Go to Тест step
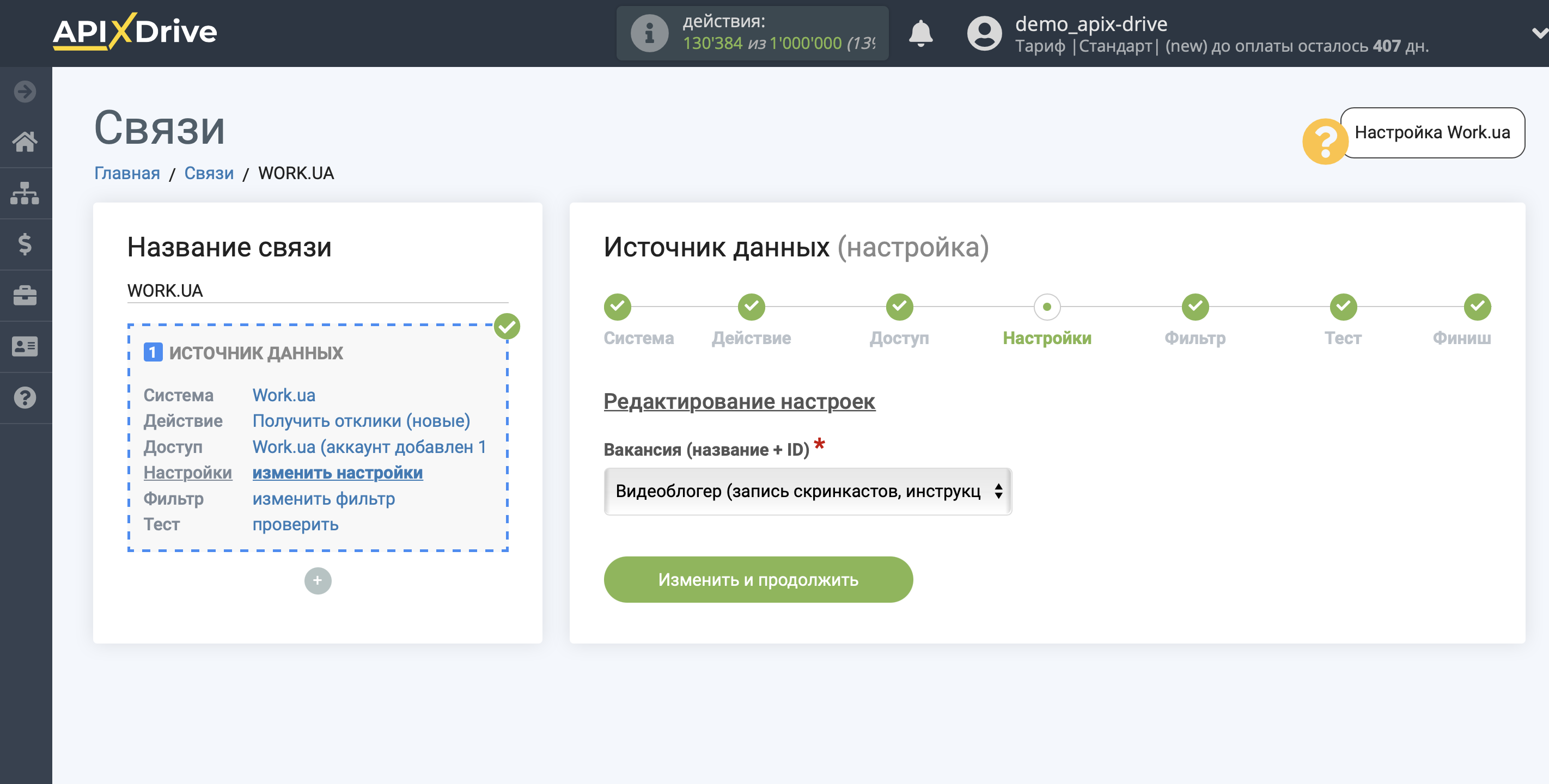The width and height of the screenshot is (1549, 784). [1343, 307]
